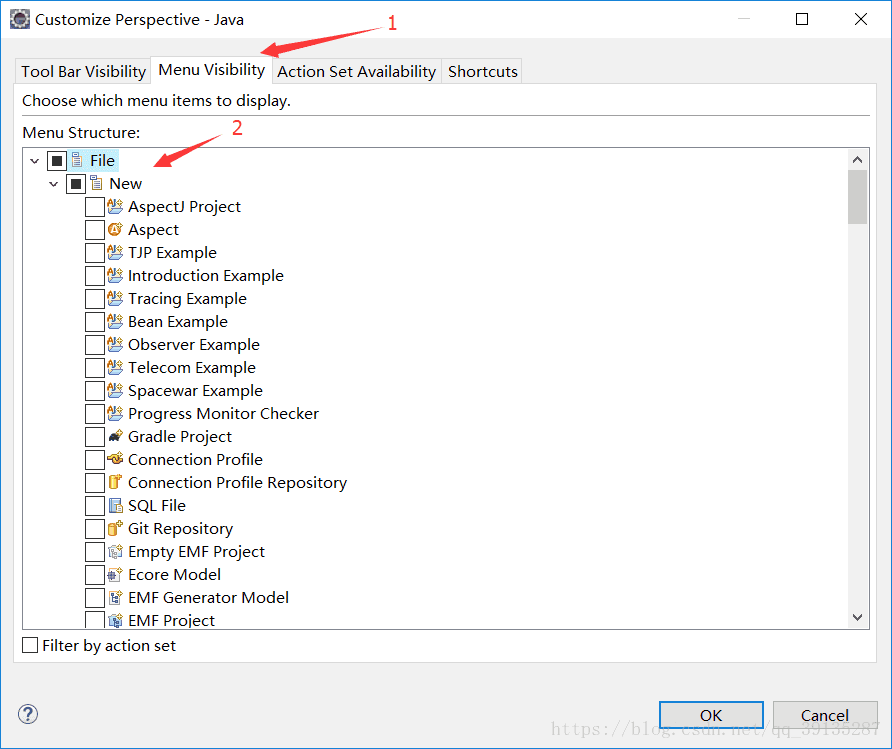The image size is (892, 749).
Task: Click the TJP Example icon
Action: click(115, 253)
